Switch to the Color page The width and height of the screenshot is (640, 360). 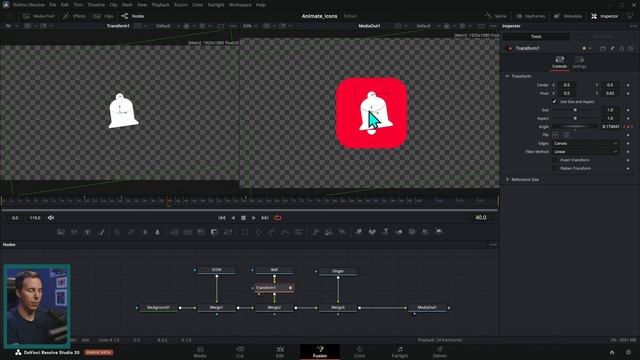pos(360,352)
